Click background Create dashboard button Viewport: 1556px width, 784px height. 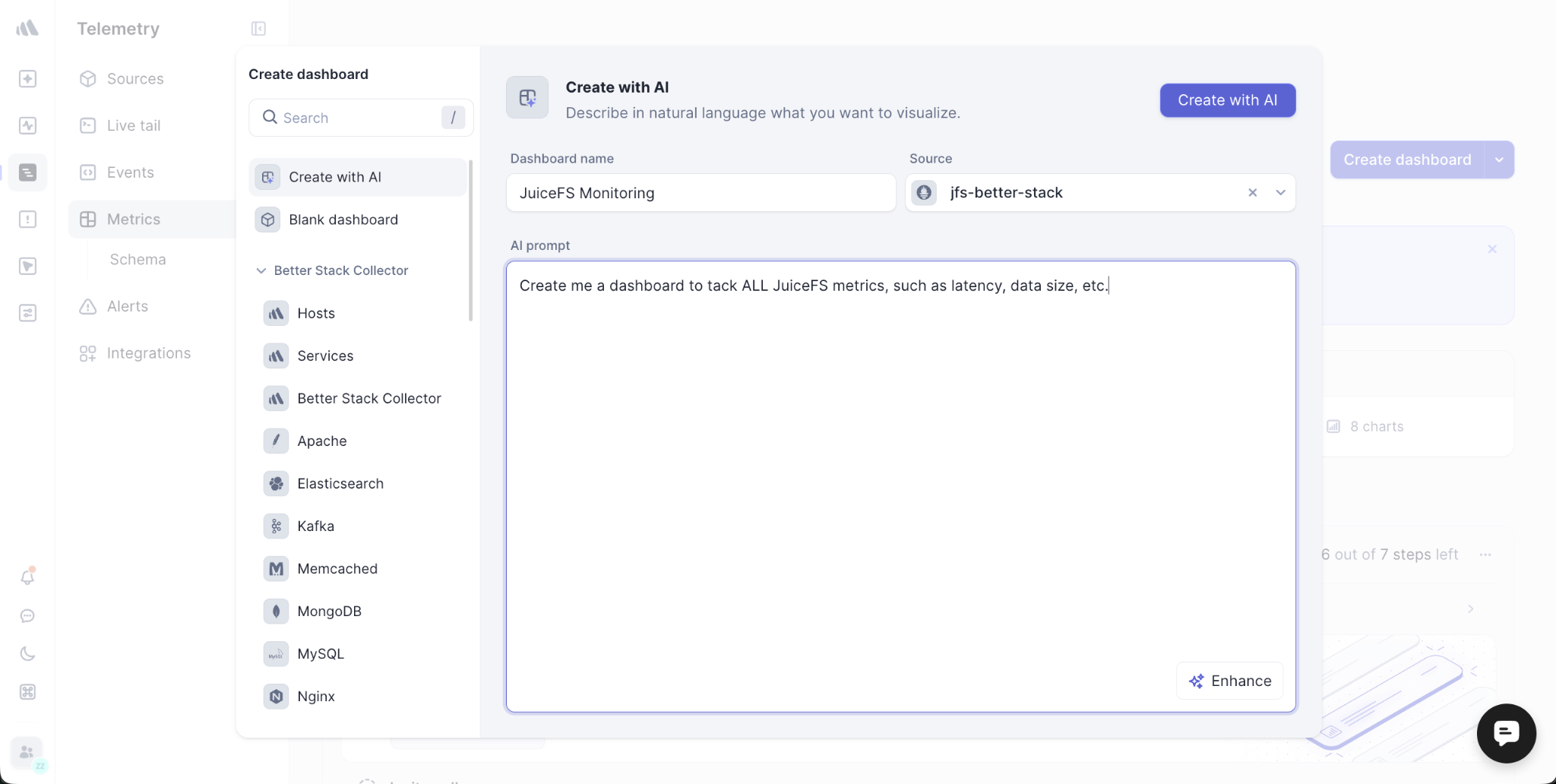pos(1407,160)
